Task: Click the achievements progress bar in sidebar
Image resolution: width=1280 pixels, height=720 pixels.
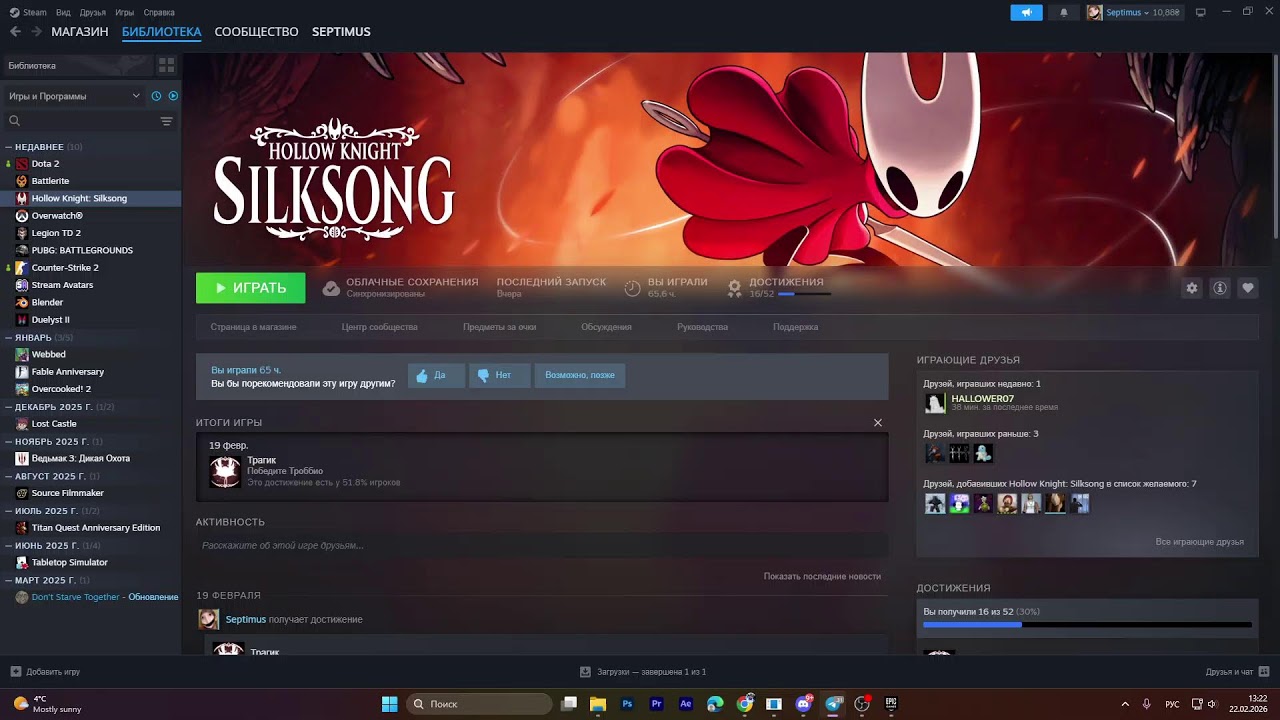Action: [x=1087, y=625]
